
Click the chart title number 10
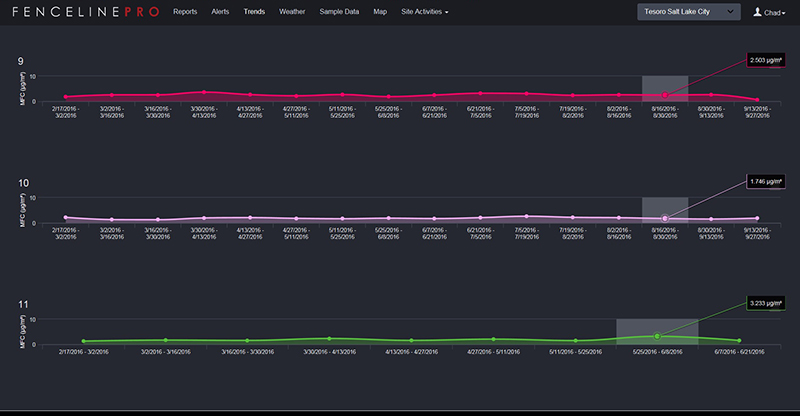pos(23,183)
